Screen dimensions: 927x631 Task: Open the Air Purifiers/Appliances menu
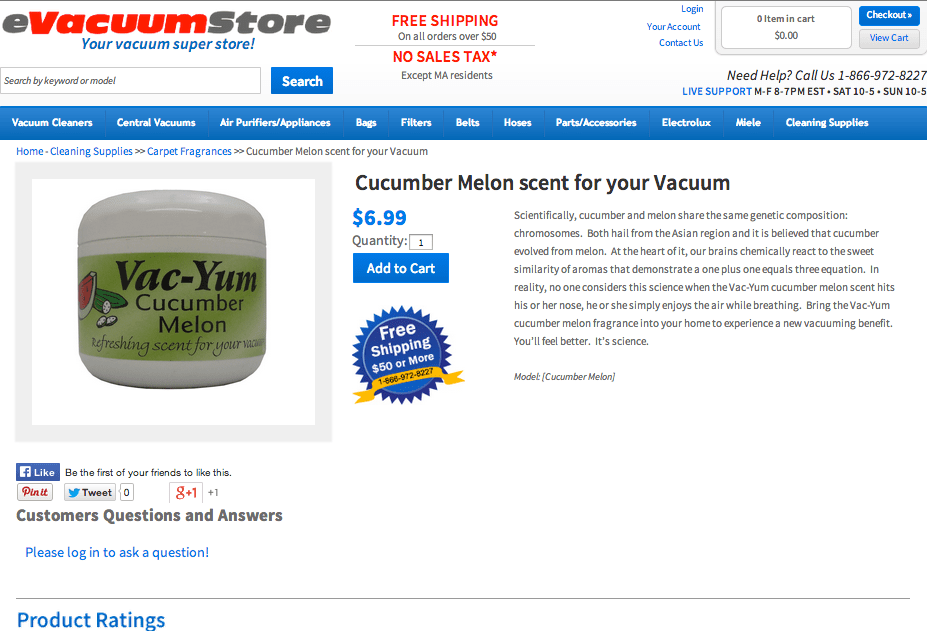pos(275,122)
